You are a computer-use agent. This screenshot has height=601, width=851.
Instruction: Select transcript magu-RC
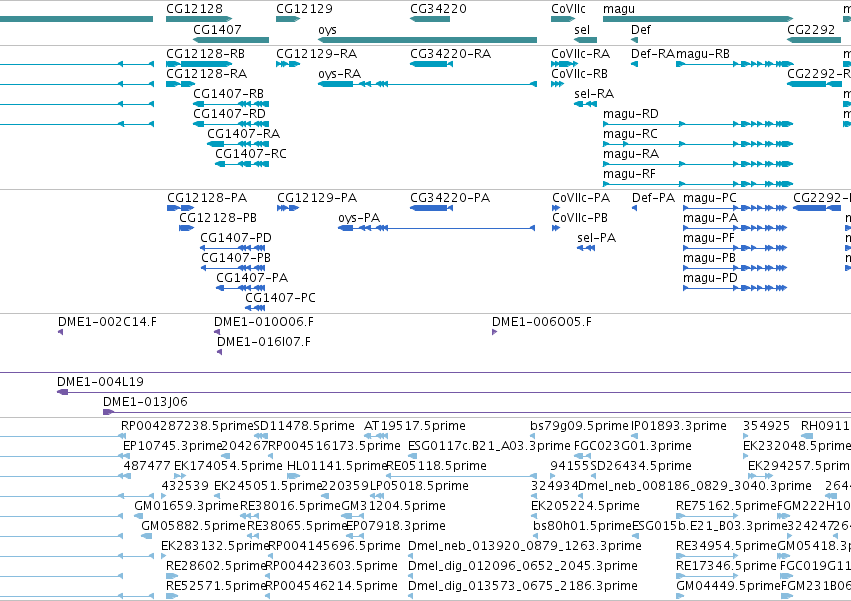pyautogui.click(x=698, y=144)
